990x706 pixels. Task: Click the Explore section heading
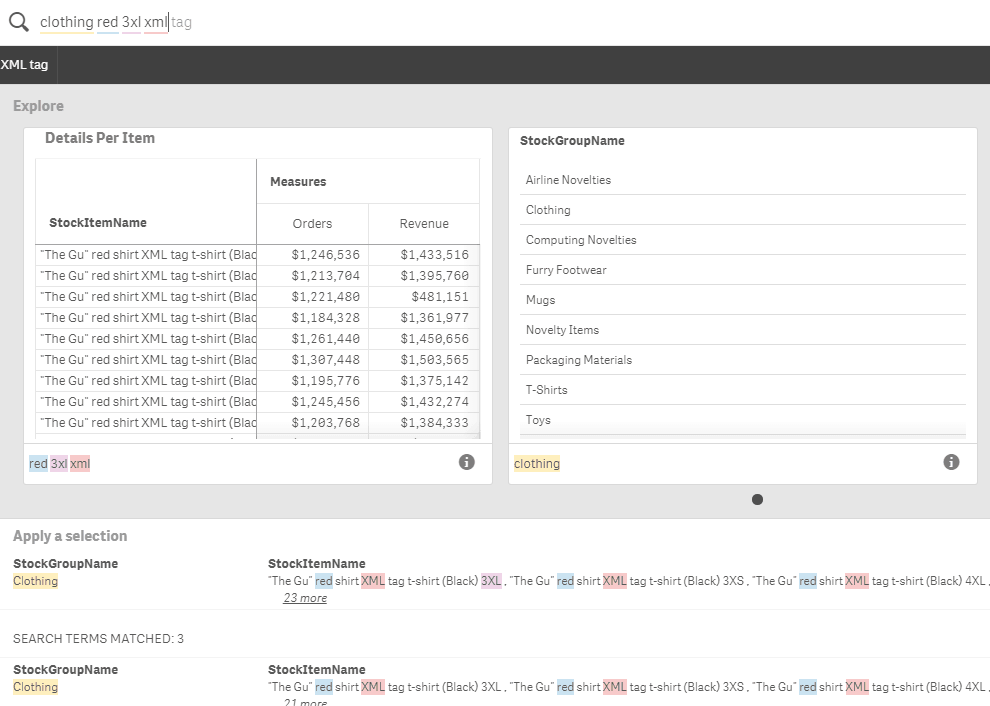(x=39, y=106)
